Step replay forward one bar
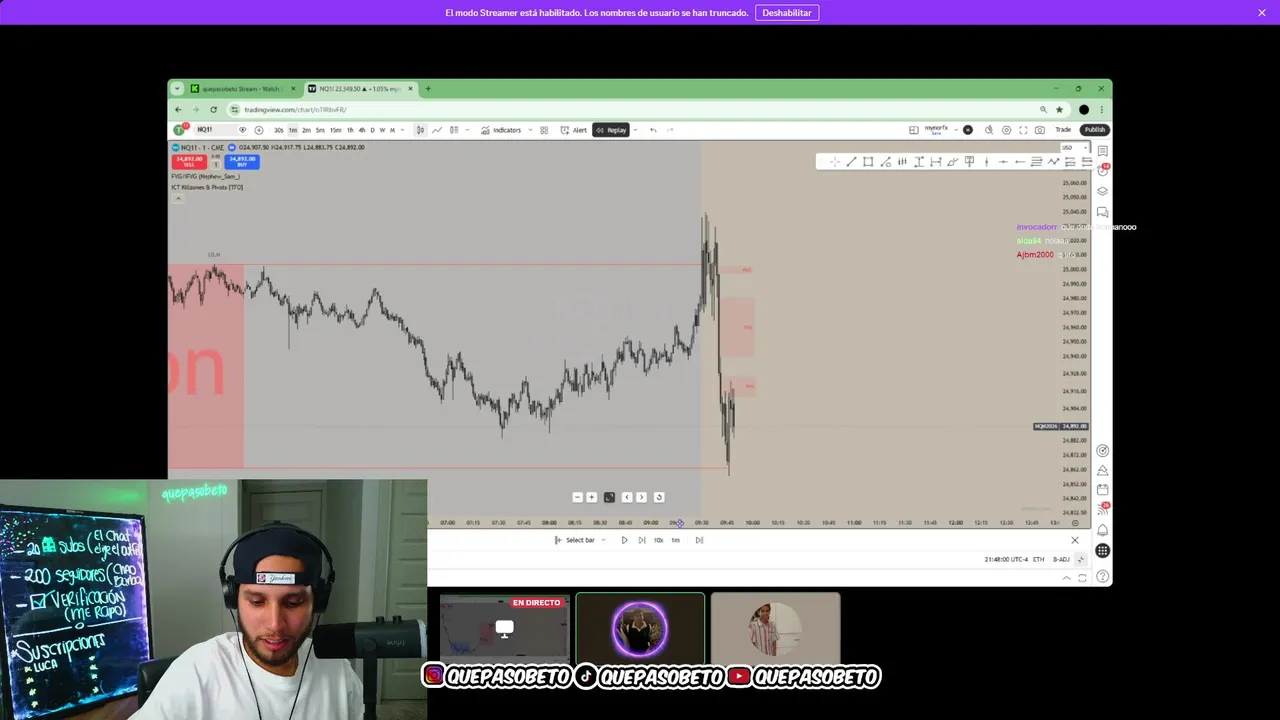The width and height of the screenshot is (1280, 720). 641,540
